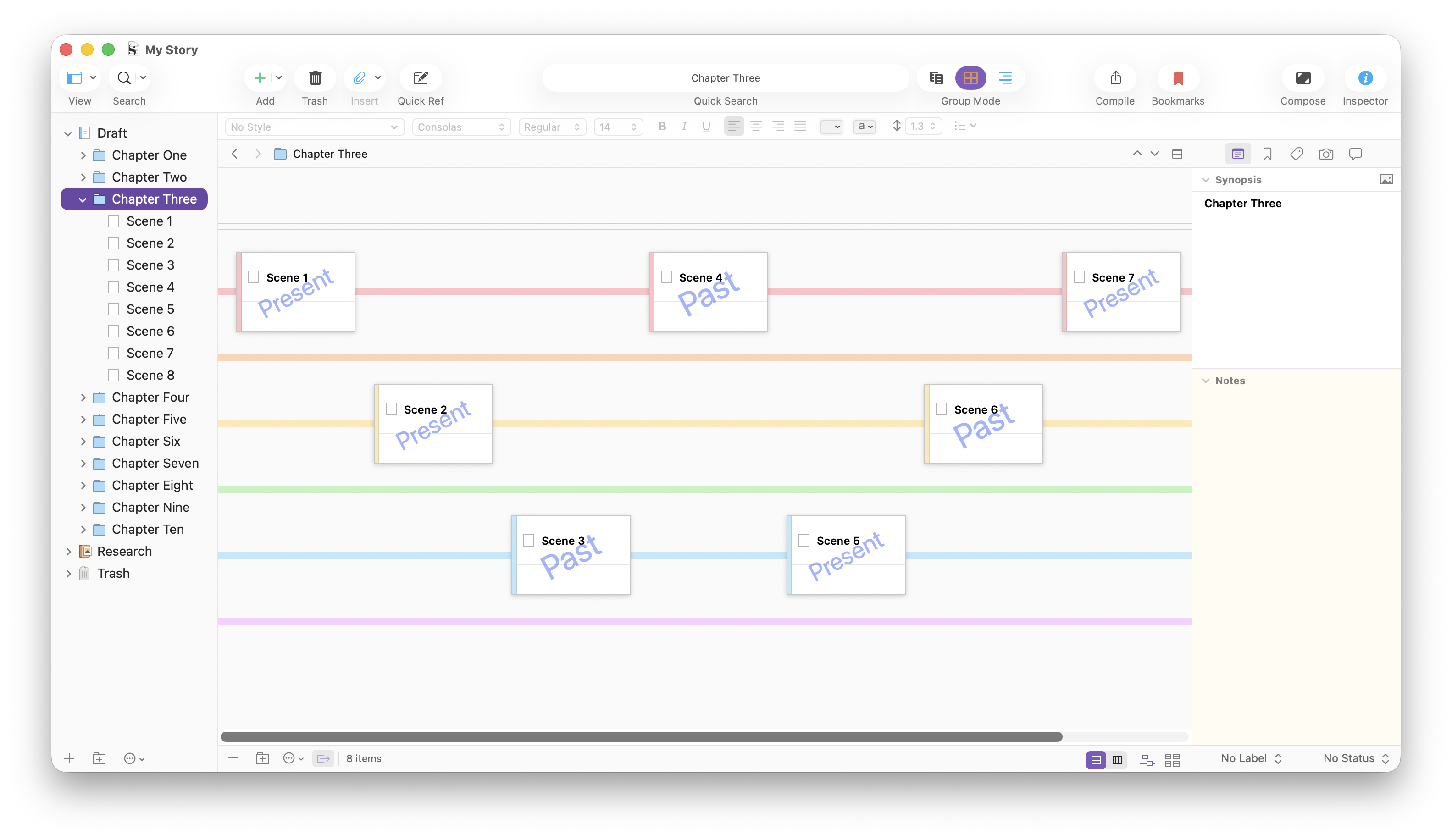The width and height of the screenshot is (1452, 840).
Task: Click the Trash toolbar icon
Action: (315, 78)
